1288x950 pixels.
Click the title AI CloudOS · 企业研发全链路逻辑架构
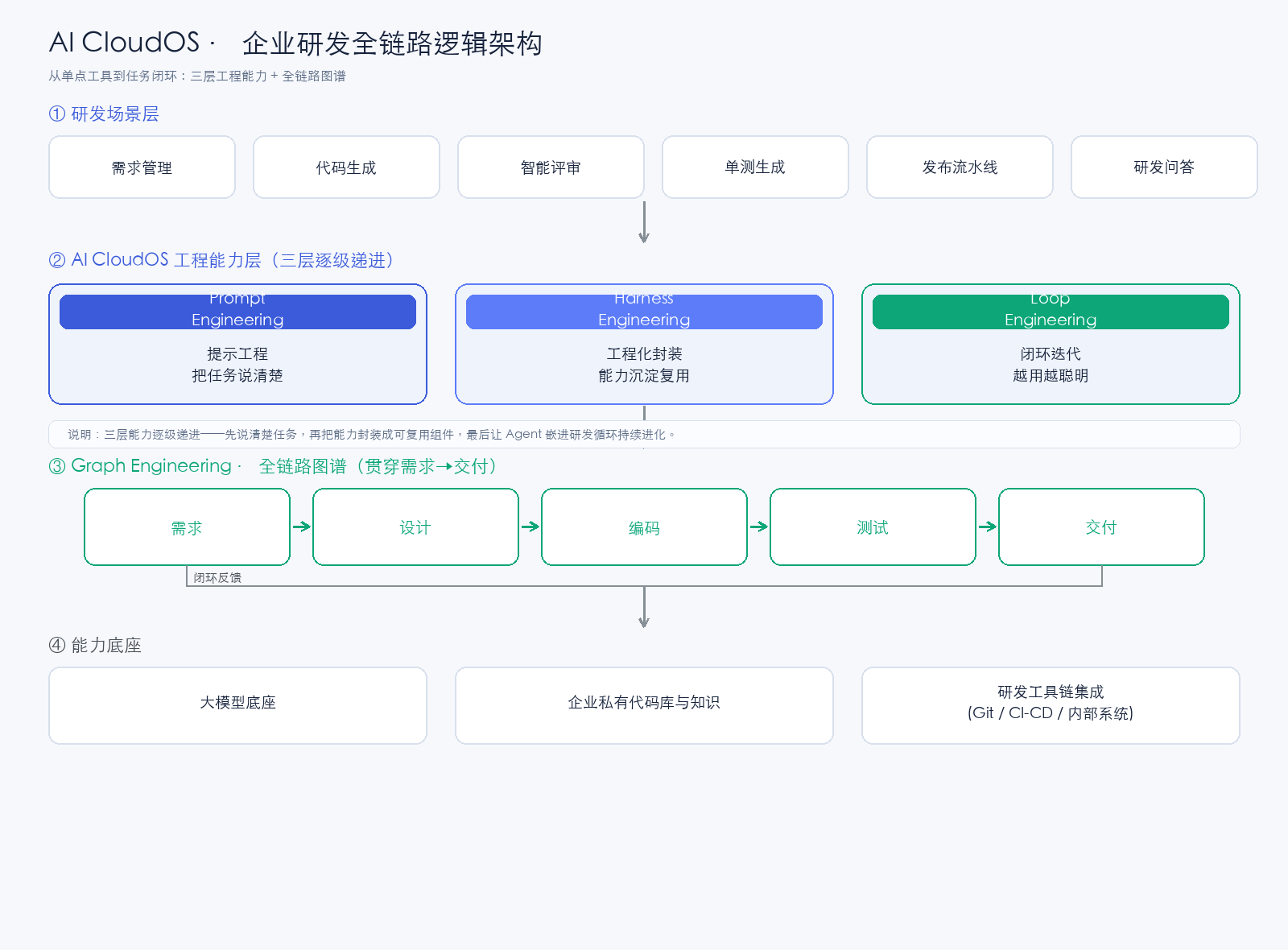(x=295, y=43)
